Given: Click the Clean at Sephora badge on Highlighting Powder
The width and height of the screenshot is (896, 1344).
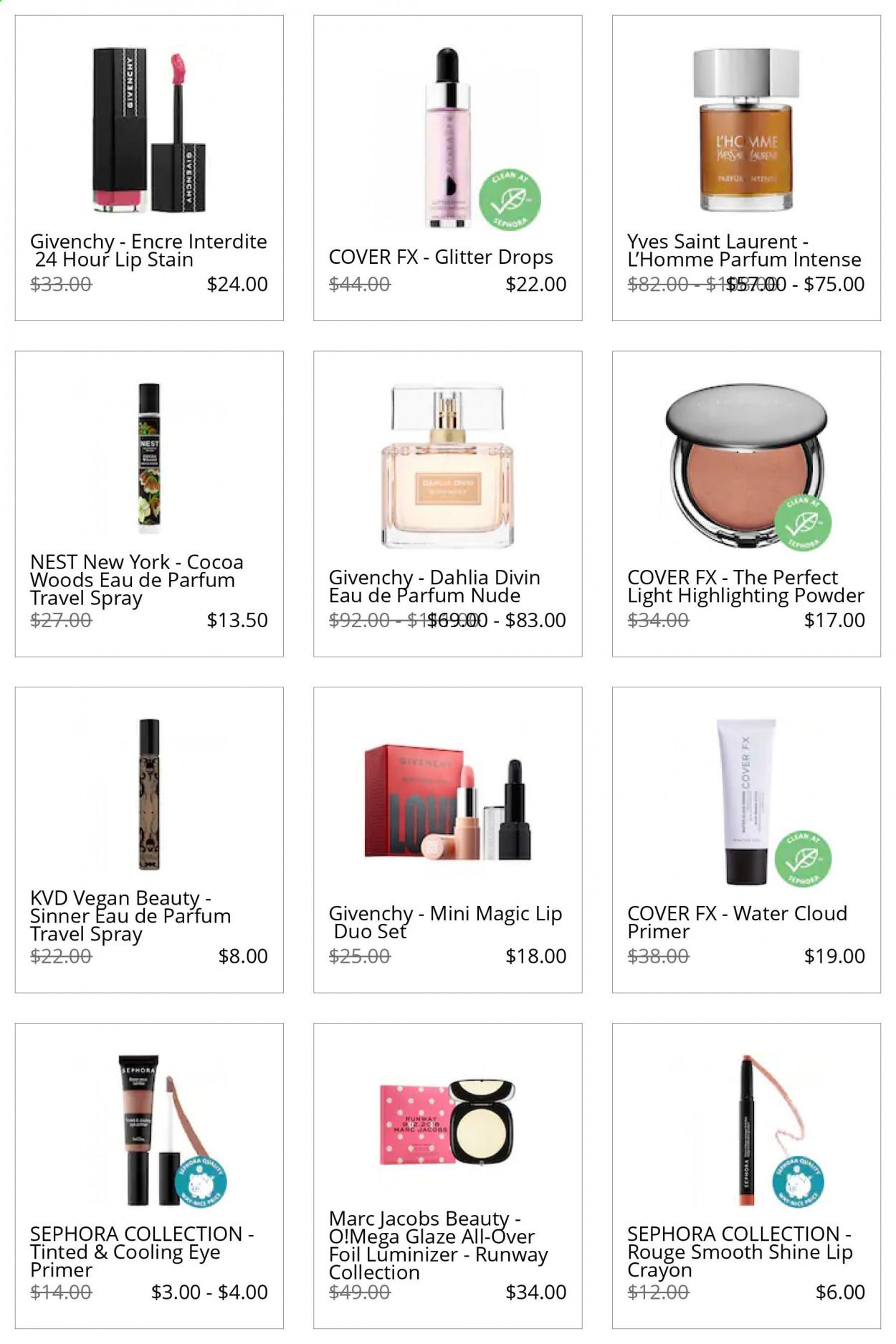Looking at the screenshot, I should tap(803, 523).
